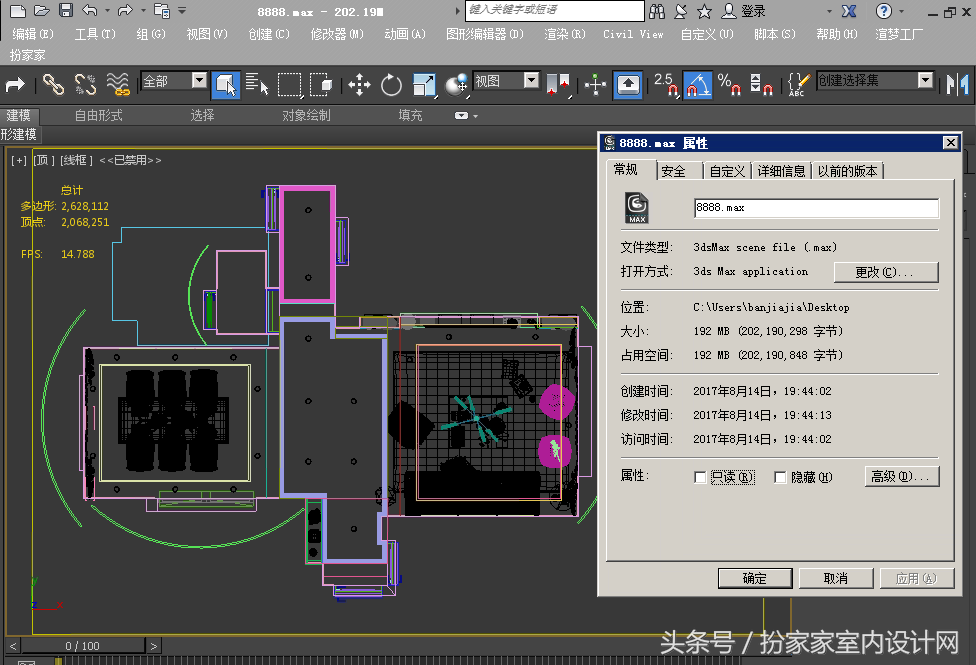Click the Bind to Space Warp icon
Image resolution: width=976 pixels, height=665 pixels.
coord(118,84)
